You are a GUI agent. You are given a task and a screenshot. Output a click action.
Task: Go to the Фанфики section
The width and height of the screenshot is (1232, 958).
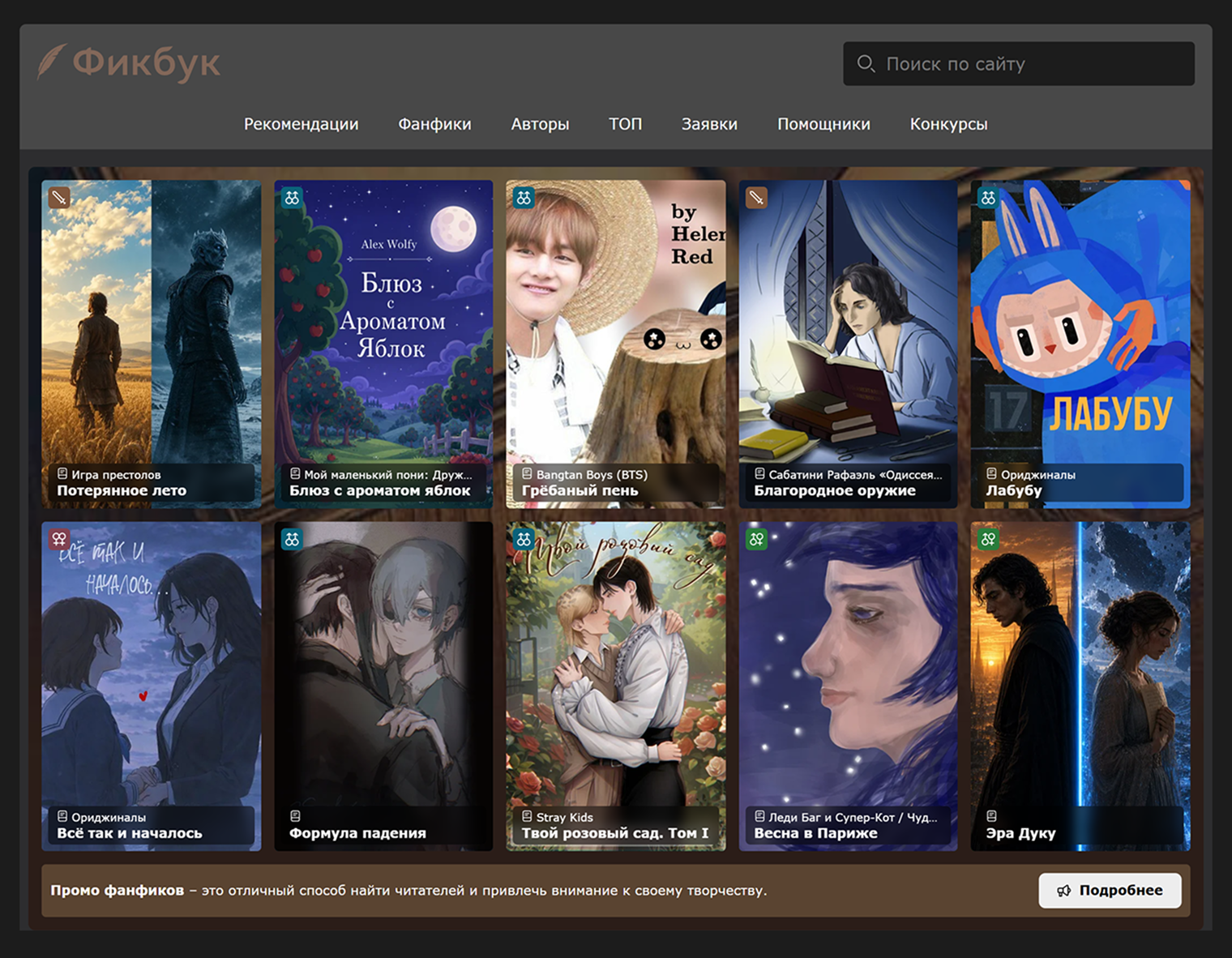(x=434, y=124)
